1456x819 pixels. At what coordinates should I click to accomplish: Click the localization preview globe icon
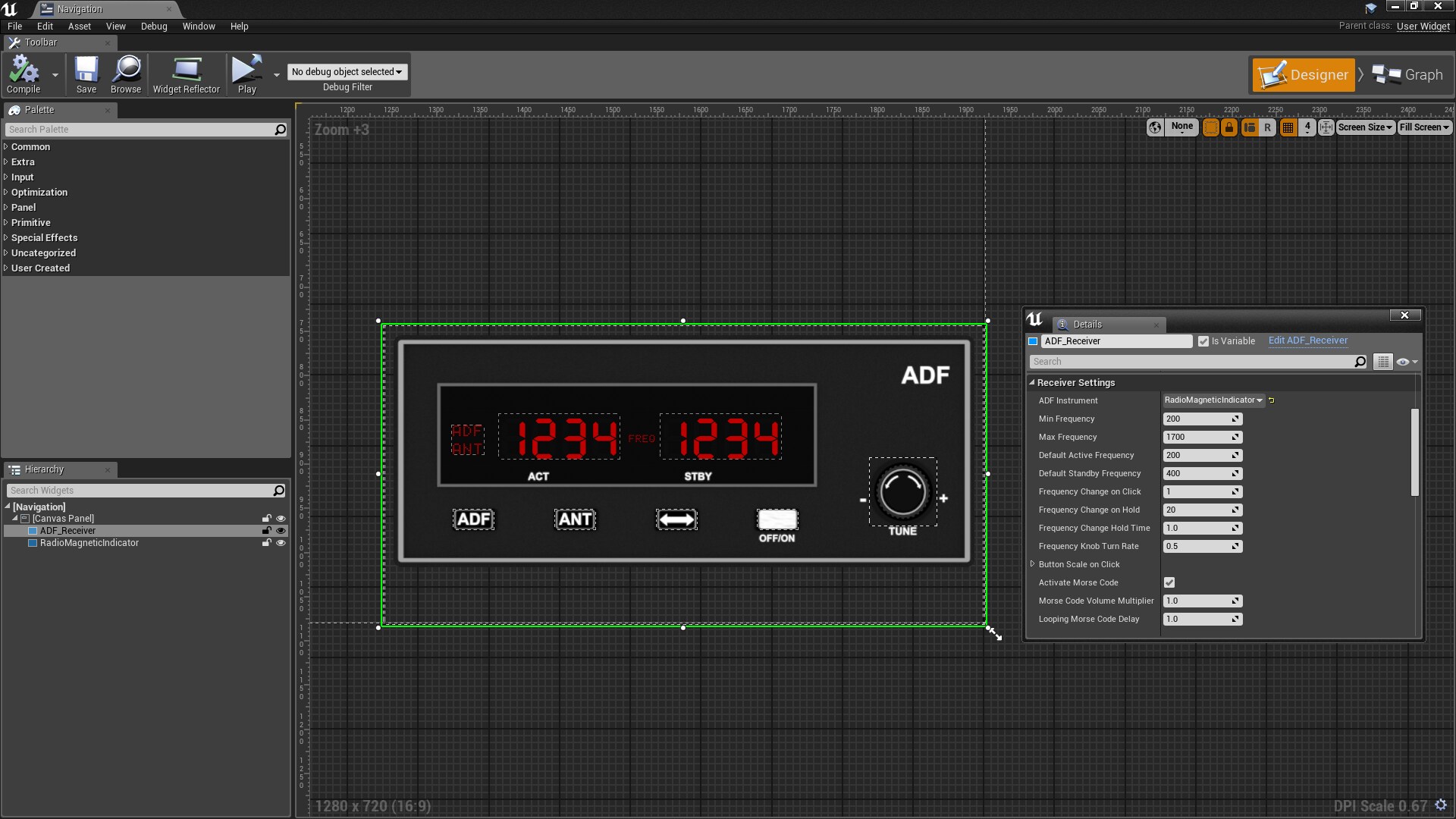[x=1153, y=127]
